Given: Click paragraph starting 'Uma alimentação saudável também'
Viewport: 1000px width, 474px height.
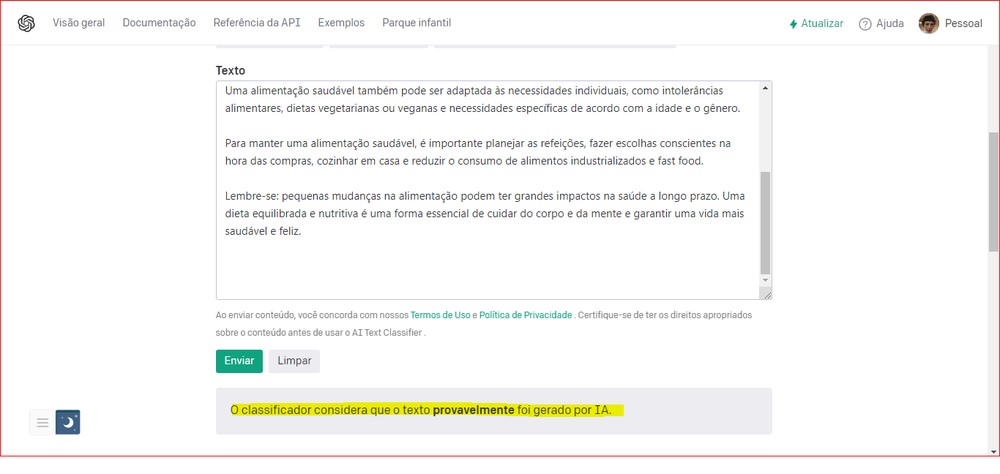Looking at the screenshot, I should 483,100.
